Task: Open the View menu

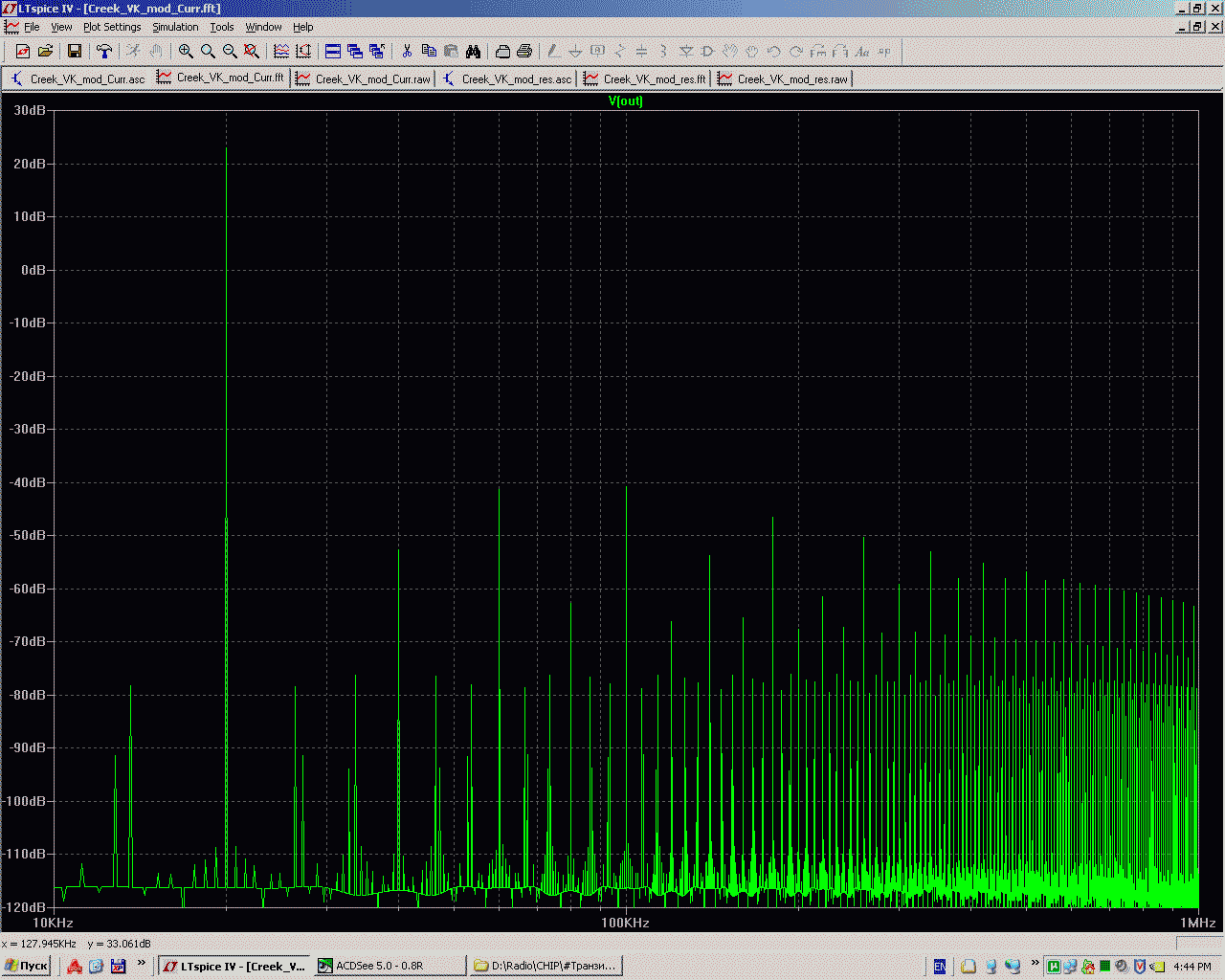Action: pos(61,27)
